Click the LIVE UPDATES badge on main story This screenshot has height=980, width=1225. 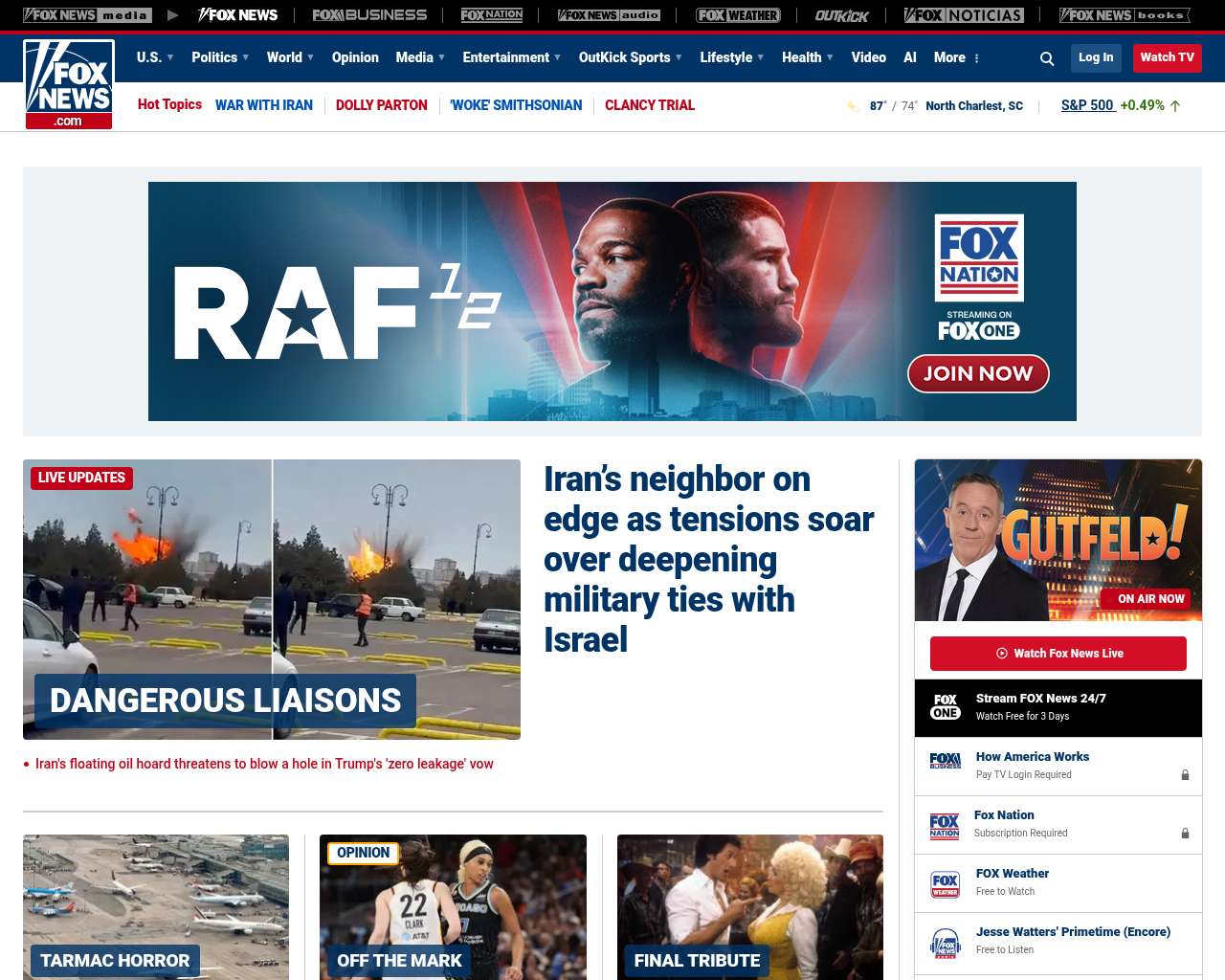pyautogui.click(x=81, y=478)
